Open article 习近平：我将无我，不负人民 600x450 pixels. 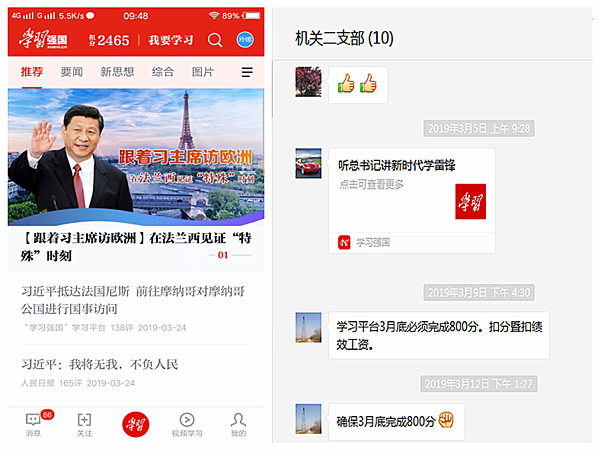99,364
